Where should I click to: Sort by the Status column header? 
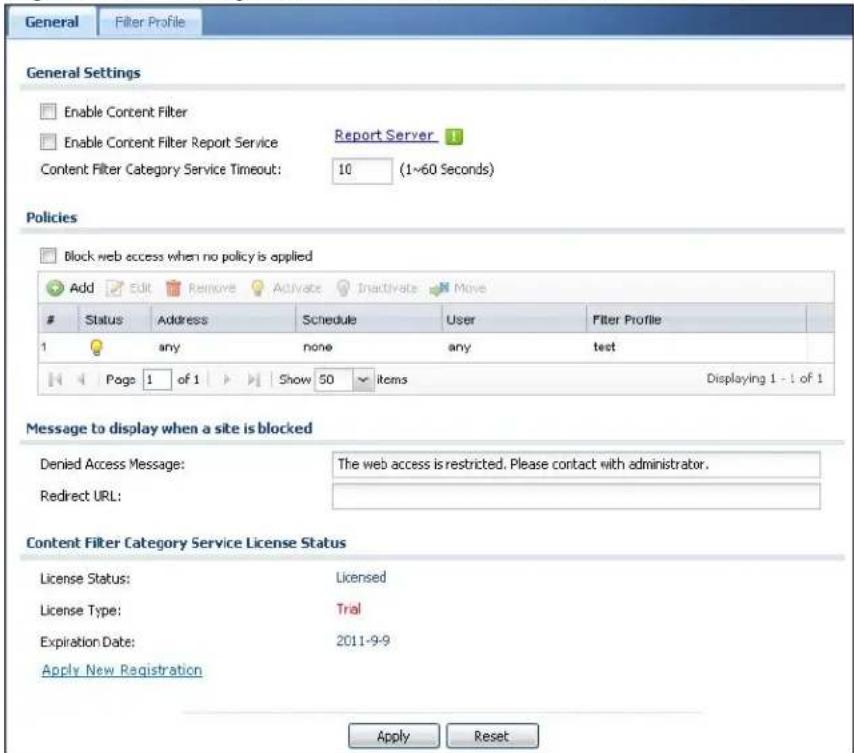coord(115,319)
